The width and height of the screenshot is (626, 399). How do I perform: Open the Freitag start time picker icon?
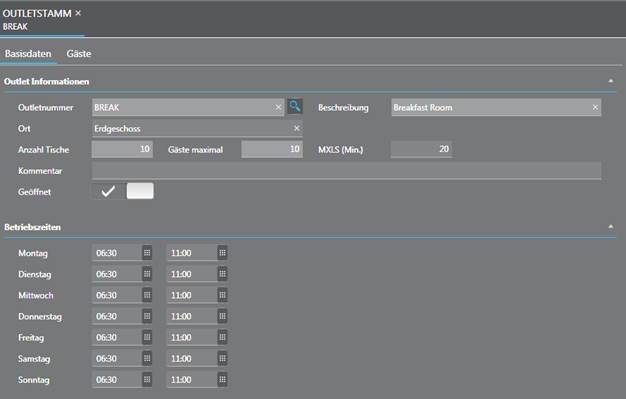[147, 337]
